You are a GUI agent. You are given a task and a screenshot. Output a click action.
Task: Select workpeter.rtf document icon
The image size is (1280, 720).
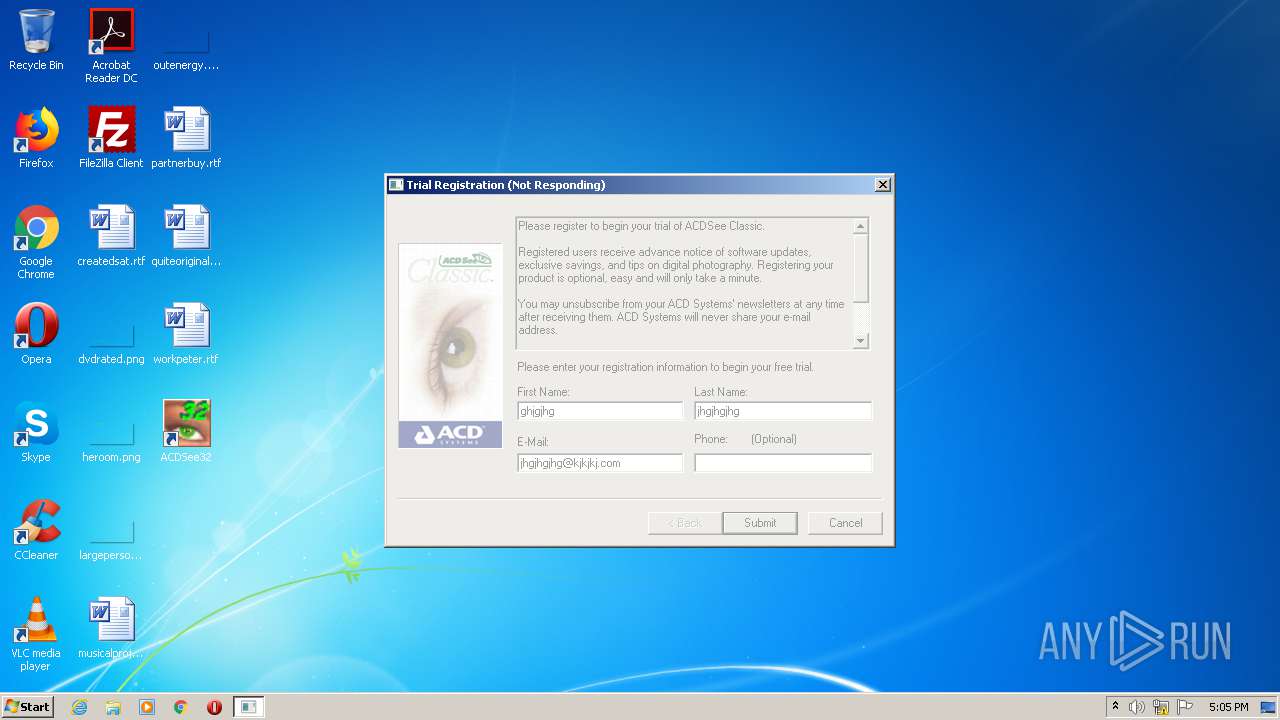(186, 334)
